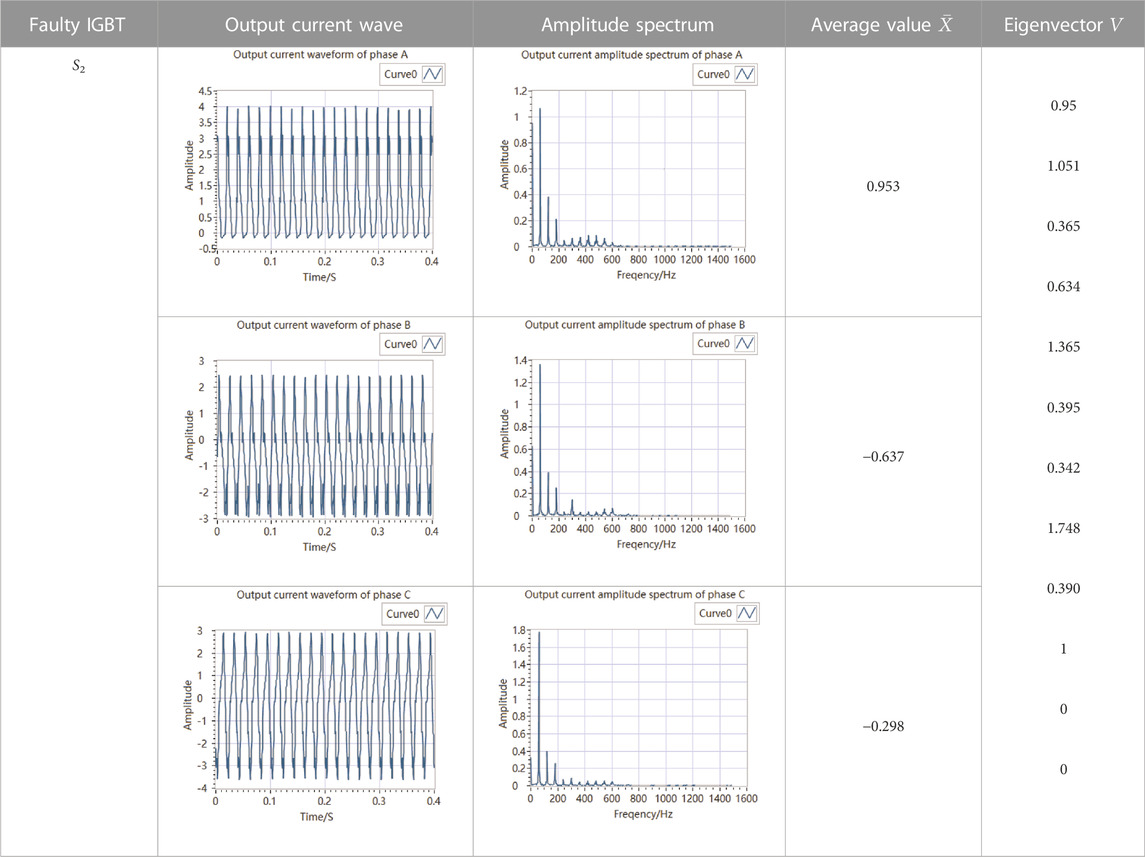This screenshot has height=857, width=1145.
Task: Click the average value −0.298
Action: click(883, 726)
